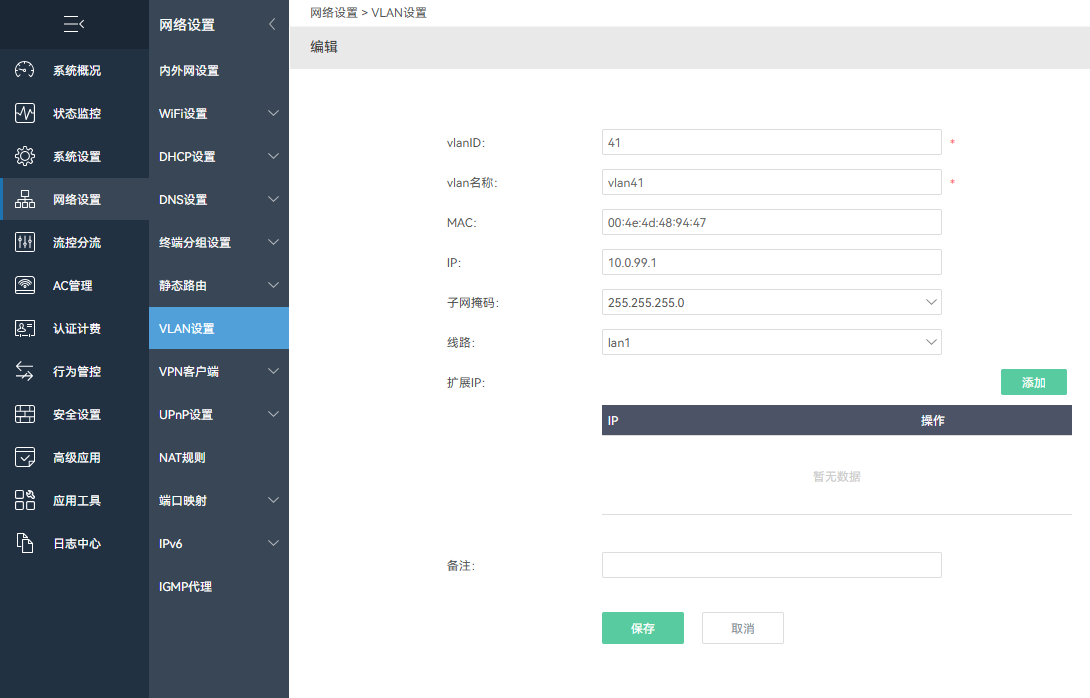
Task: Click the 添加 button for extended IP
Action: pyautogui.click(x=1033, y=382)
